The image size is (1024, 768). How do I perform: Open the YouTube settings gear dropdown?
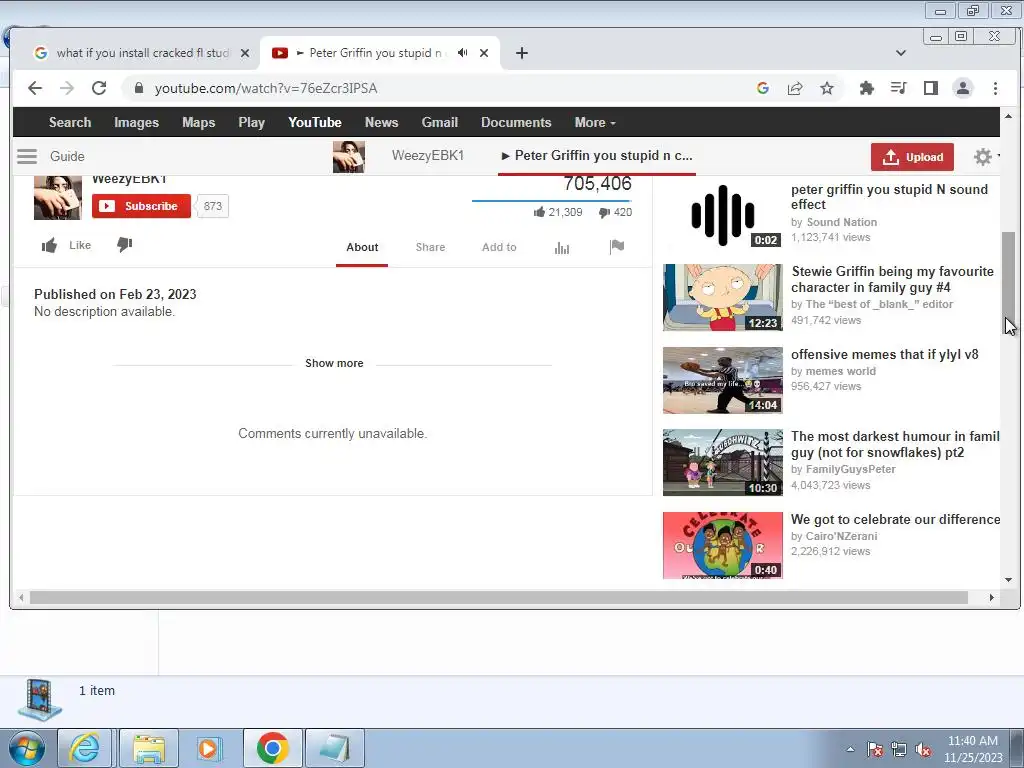point(986,156)
